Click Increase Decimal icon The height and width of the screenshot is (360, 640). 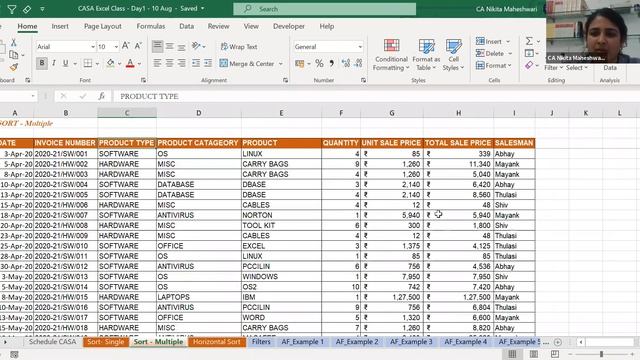click(x=346, y=63)
